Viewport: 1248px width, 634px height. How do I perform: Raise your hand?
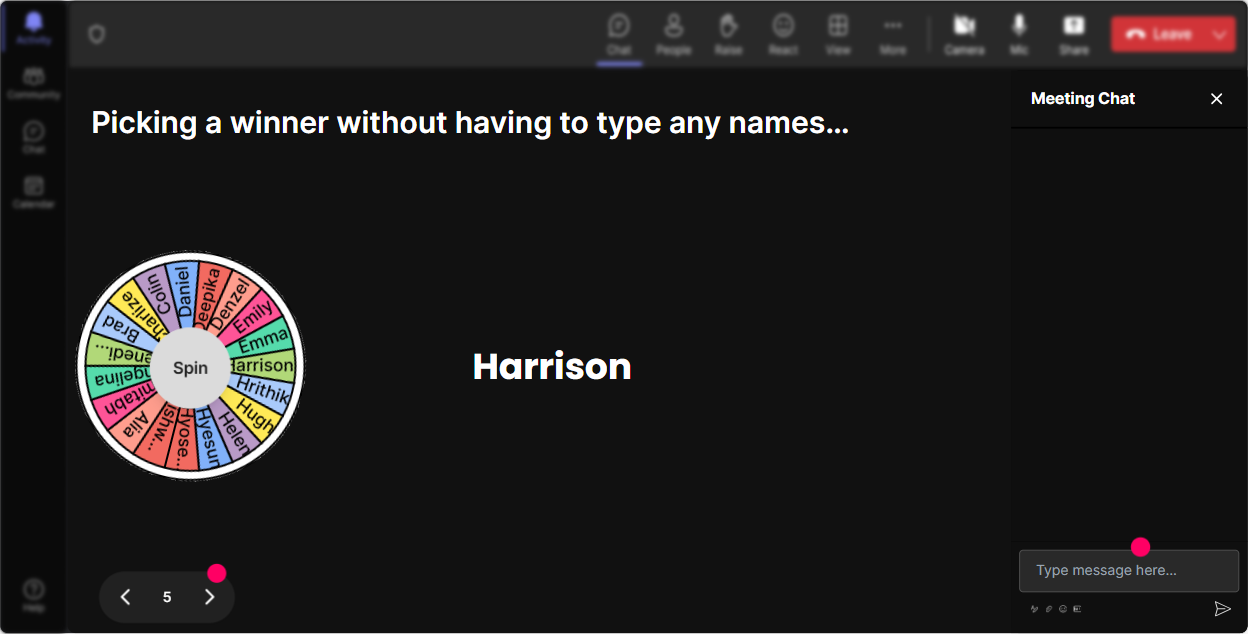728,33
